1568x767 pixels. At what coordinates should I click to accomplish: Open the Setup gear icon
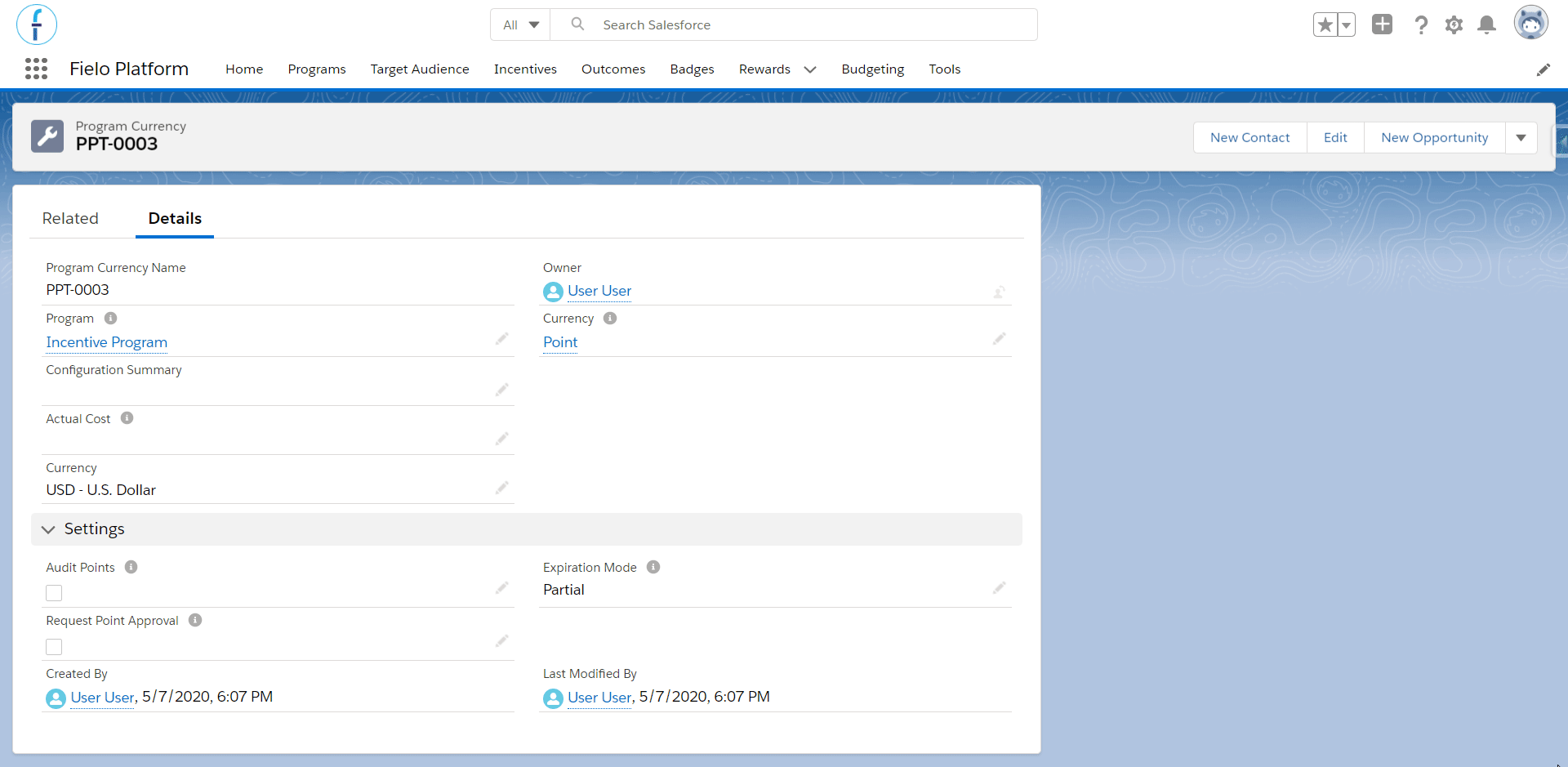click(1454, 25)
